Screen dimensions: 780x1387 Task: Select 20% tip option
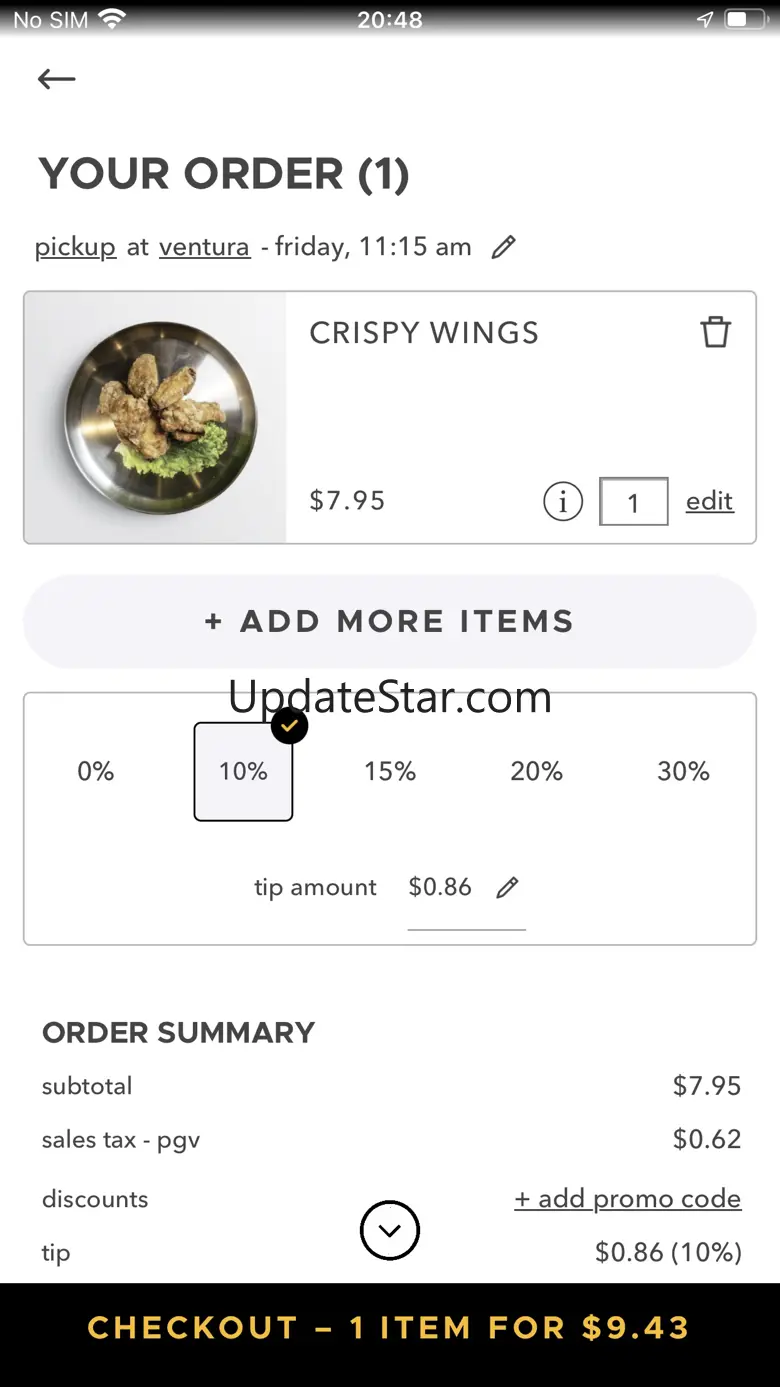point(537,771)
